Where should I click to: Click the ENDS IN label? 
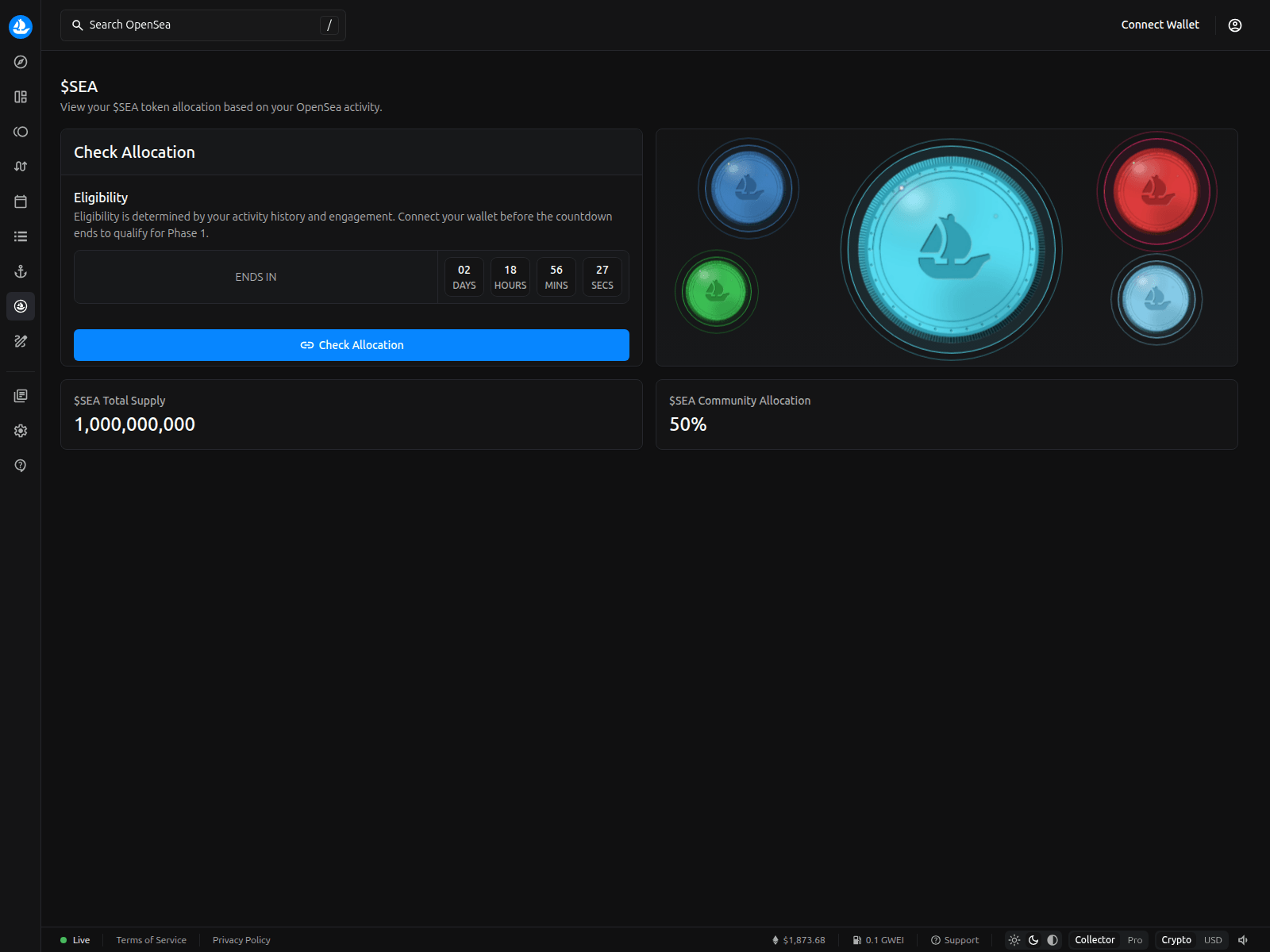tap(256, 277)
